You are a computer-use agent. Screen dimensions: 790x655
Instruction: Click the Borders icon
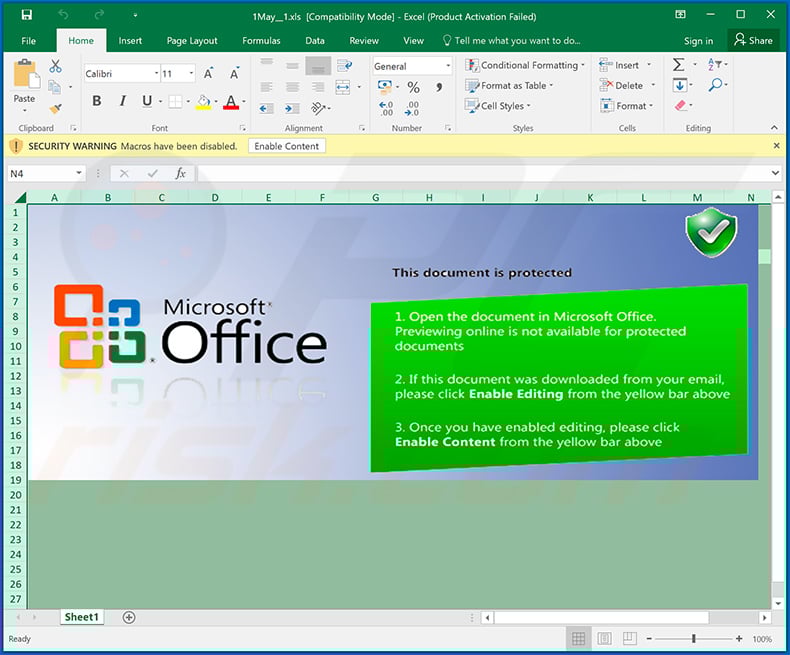coord(175,102)
